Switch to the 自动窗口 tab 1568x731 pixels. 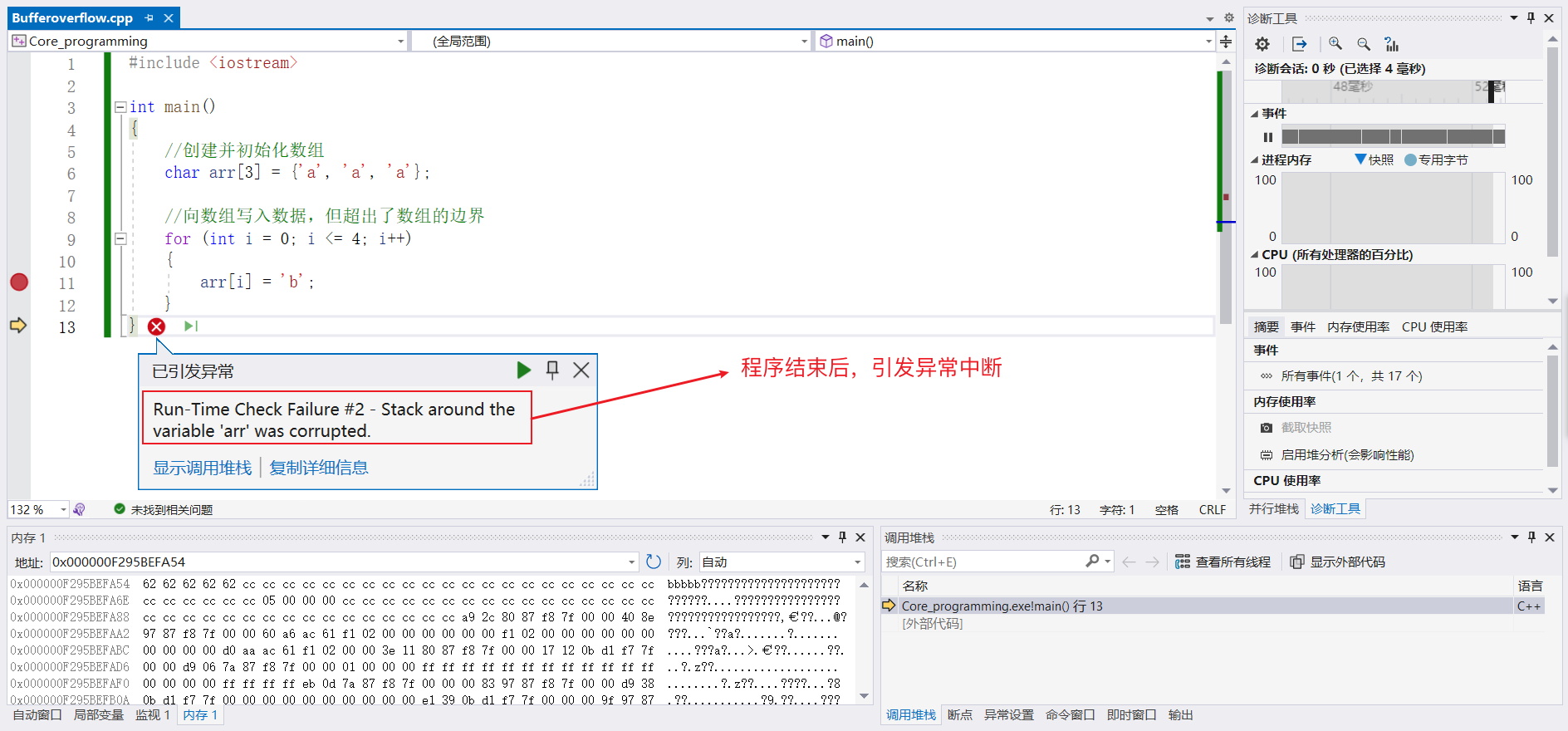coord(37,714)
